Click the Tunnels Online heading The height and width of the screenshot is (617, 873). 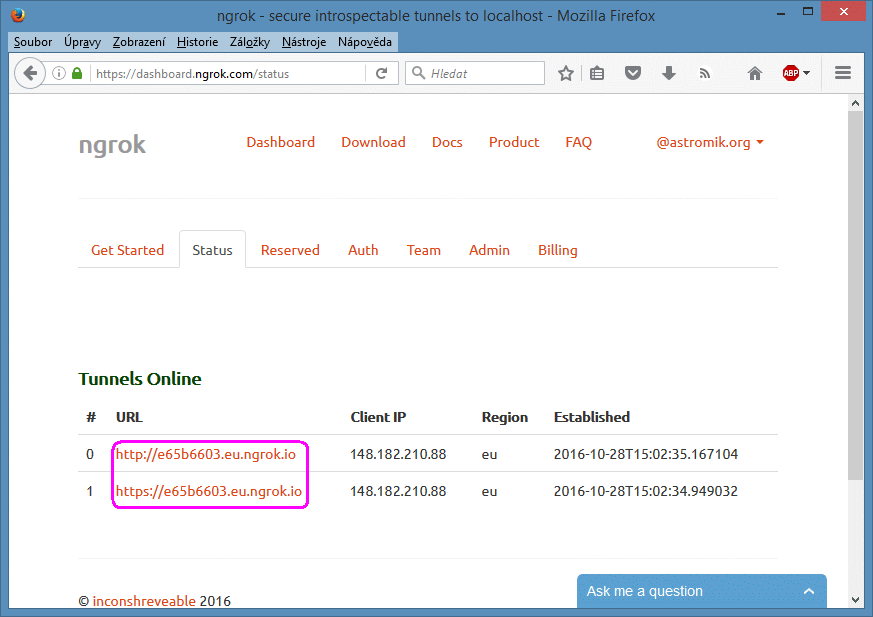[140, 379]
